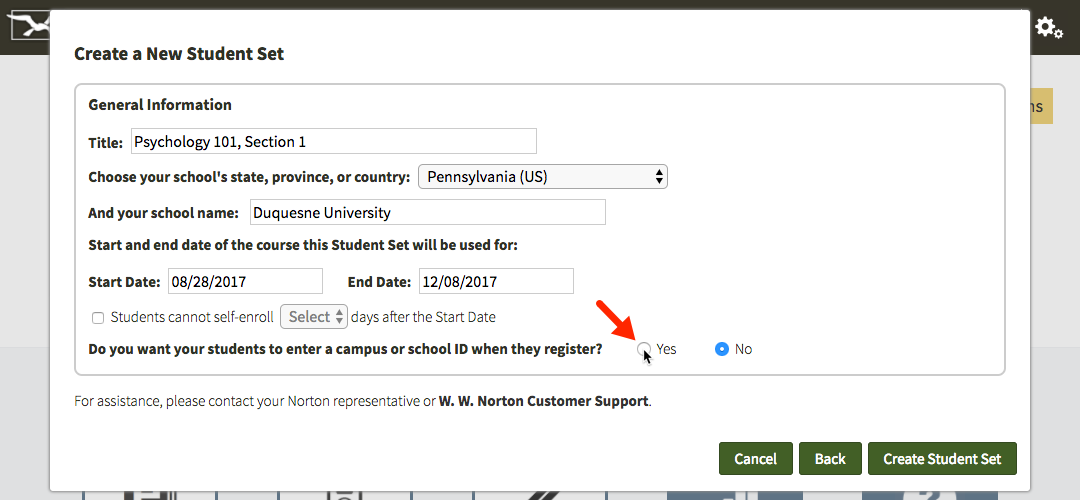Viewport: 1080px width, 500px height.
Task: Click the Back button
Action: coord(830,459)
